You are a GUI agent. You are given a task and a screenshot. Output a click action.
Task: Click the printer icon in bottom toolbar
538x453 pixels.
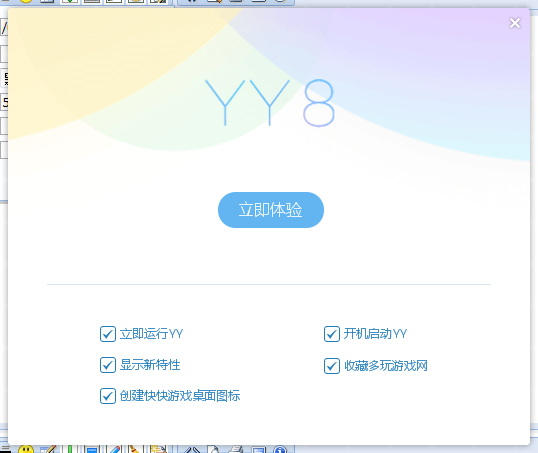click(x=236, y=449)
